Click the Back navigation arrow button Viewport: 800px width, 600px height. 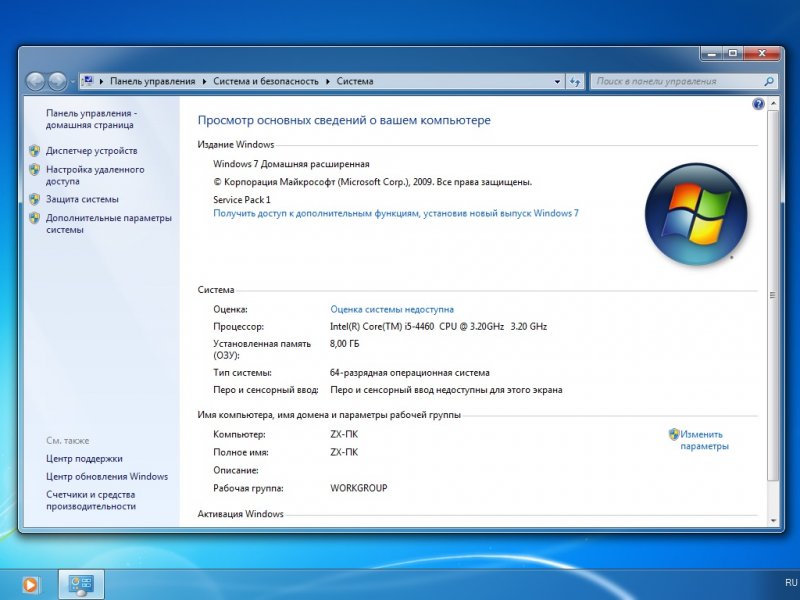tap(35, 82)
